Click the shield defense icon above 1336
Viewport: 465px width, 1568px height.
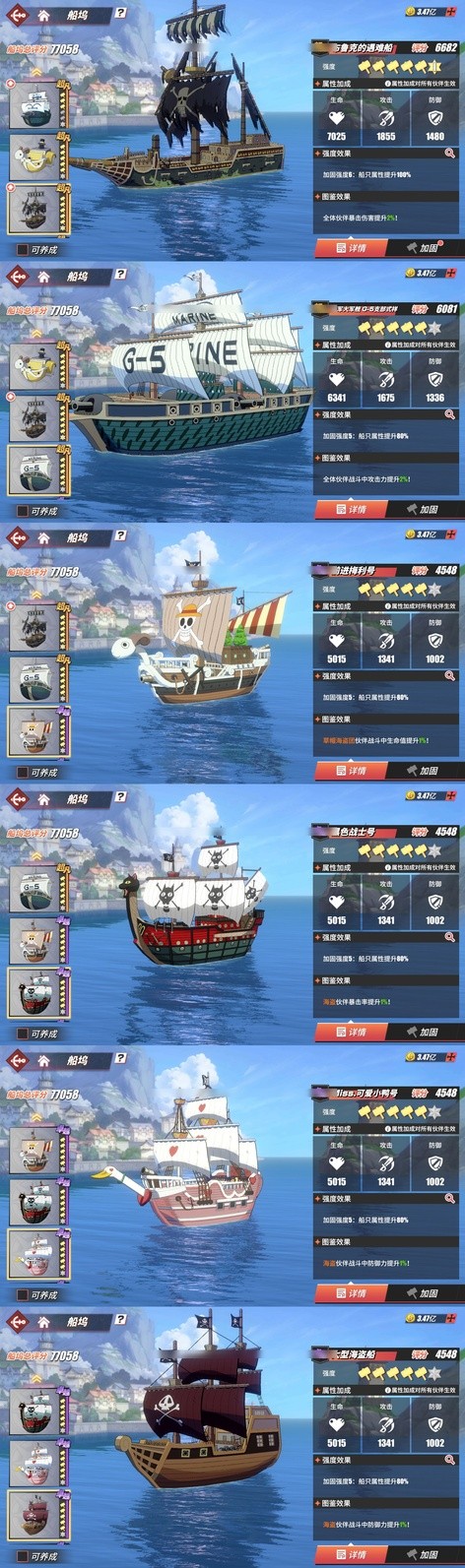(x=434, y=380)
